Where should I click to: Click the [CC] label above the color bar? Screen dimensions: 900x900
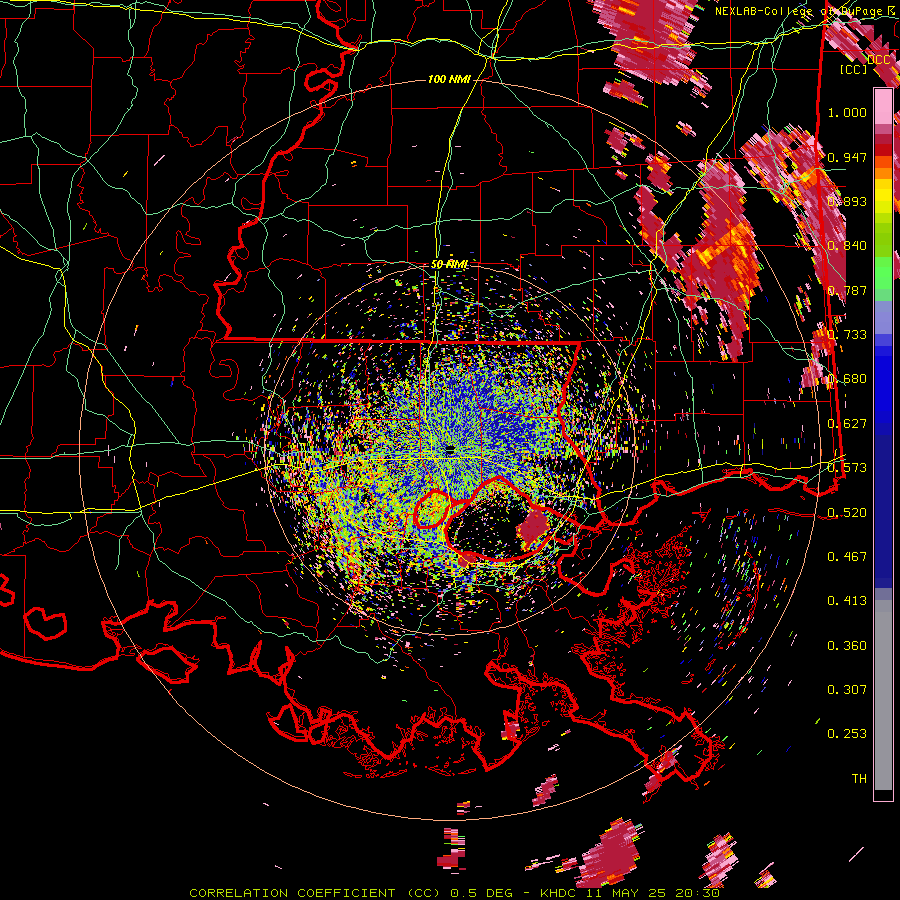[854, 69]
